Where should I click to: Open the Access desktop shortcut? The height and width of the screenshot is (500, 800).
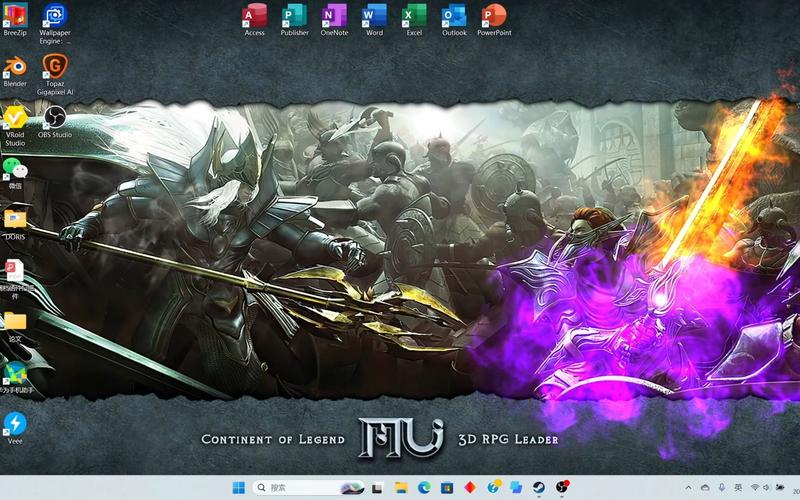click(254, 20)
